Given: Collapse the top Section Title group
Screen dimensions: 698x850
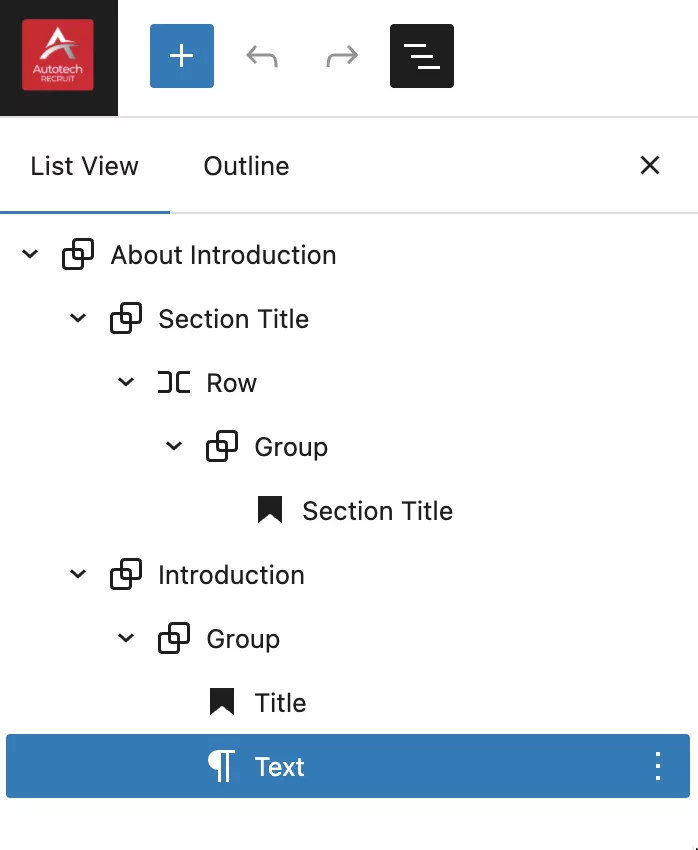Looking at the screenshot, I should point(78,319).
